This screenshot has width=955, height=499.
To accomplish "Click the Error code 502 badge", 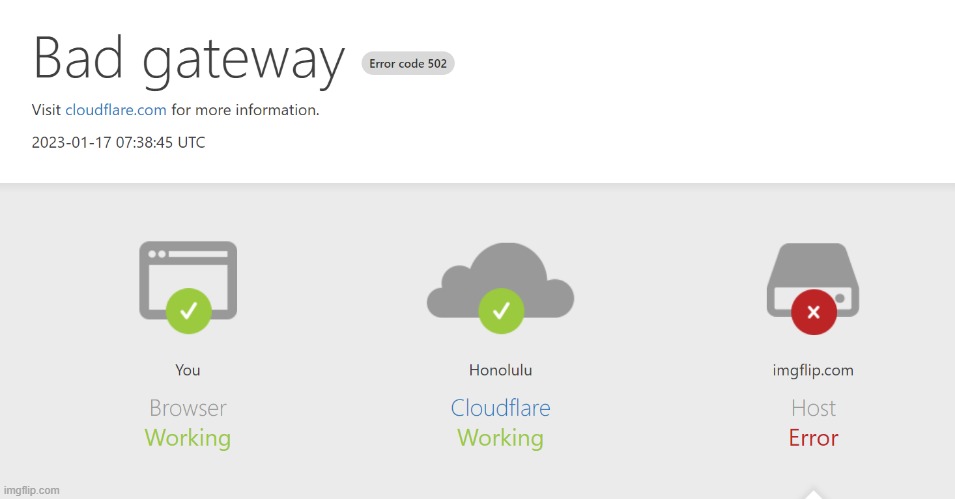I will coord(408,64).
